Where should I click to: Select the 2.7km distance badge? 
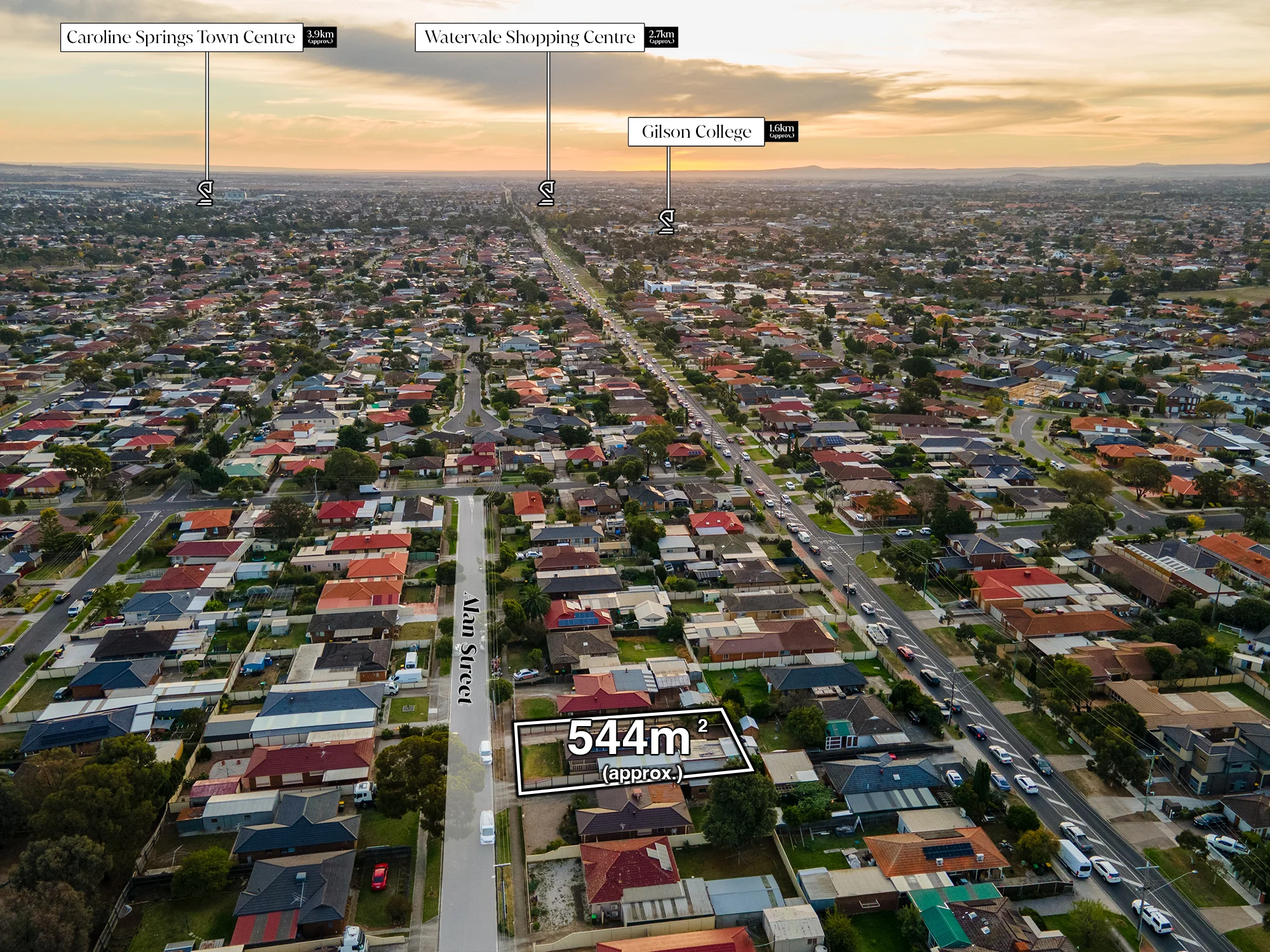(662, 37)
